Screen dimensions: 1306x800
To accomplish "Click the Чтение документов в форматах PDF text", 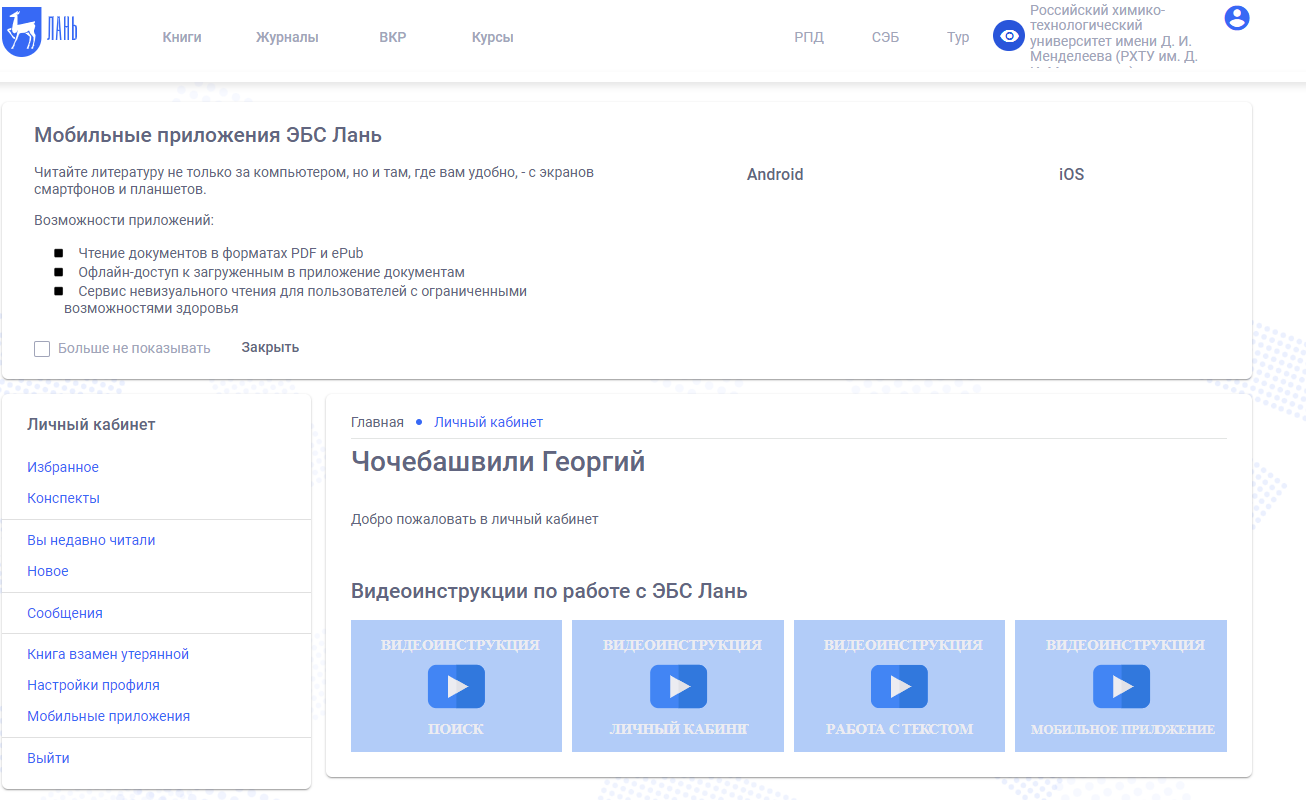I will [x=221, y=253].
